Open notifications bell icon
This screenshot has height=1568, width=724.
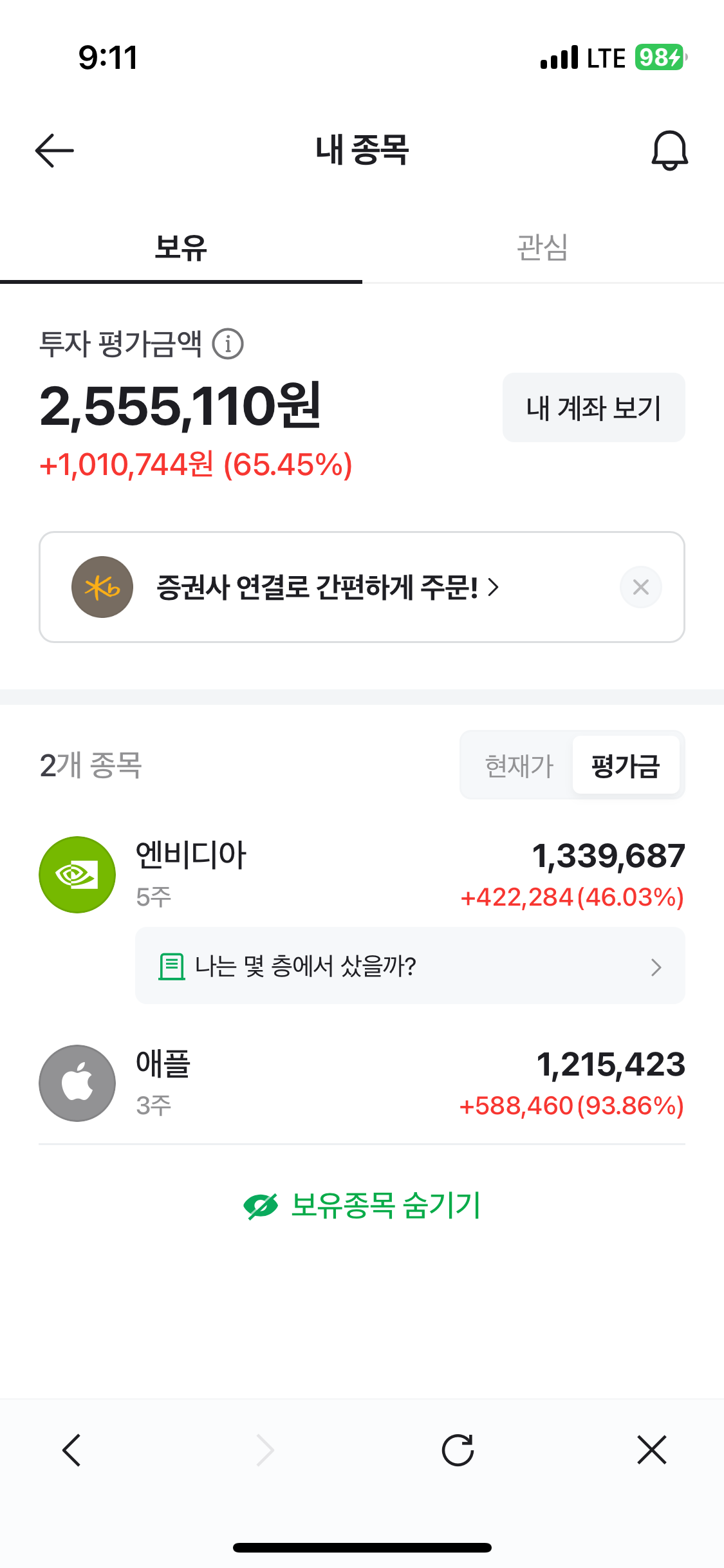(x=669, y=151)
